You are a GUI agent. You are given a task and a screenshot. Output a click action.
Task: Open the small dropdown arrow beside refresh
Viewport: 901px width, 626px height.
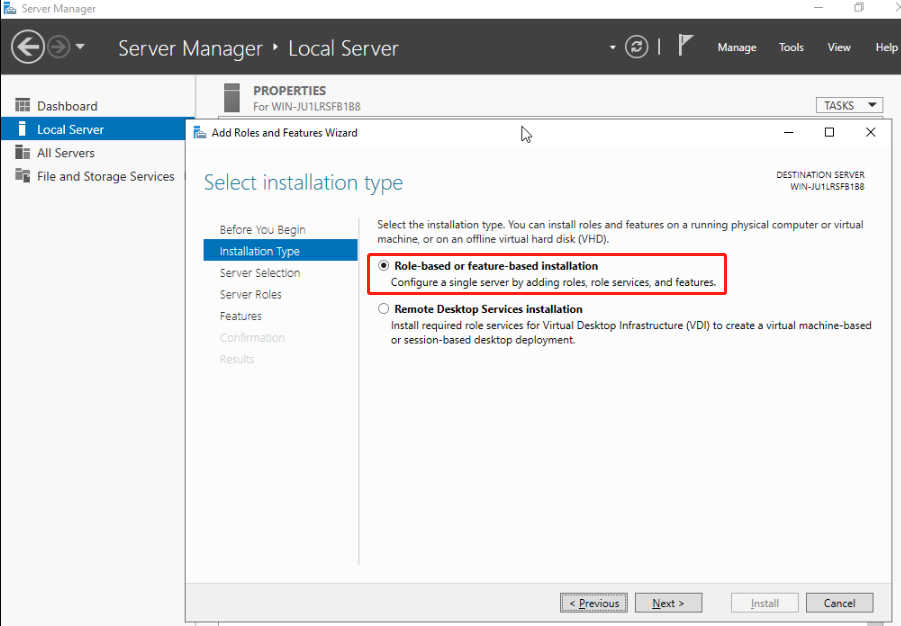pyautogui.click(x=613, y=47)
